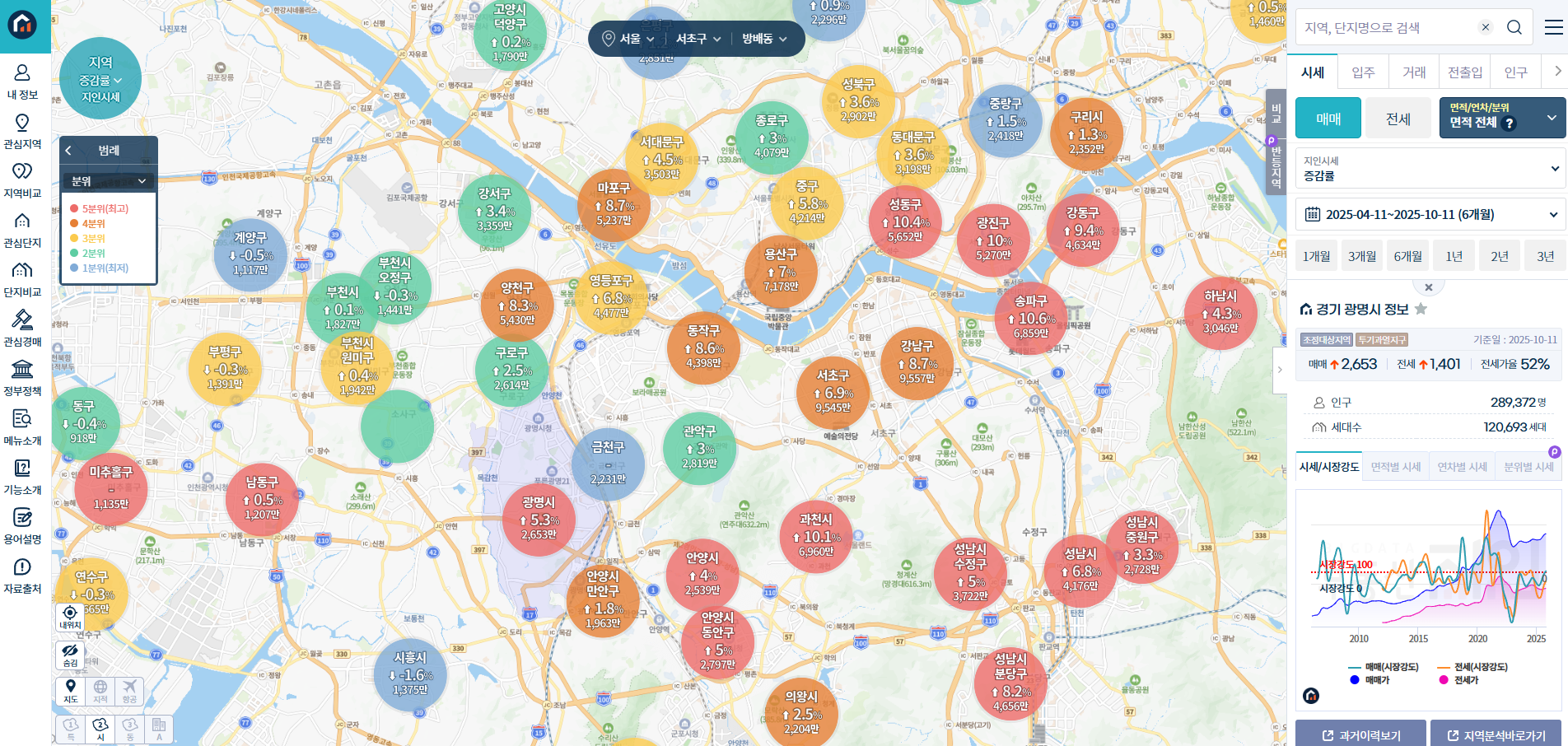Open 관심지역 in sidebar

[22, 132]
